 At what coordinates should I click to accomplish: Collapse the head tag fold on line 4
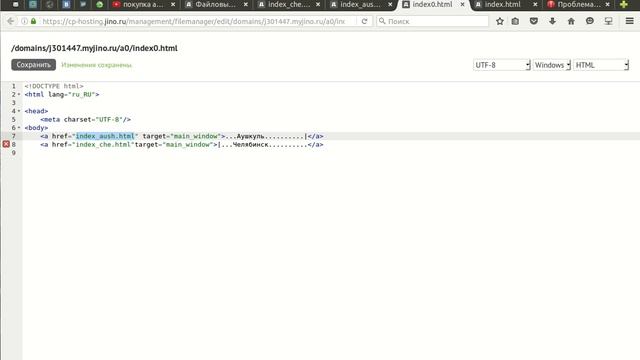[x=19, y=111]
